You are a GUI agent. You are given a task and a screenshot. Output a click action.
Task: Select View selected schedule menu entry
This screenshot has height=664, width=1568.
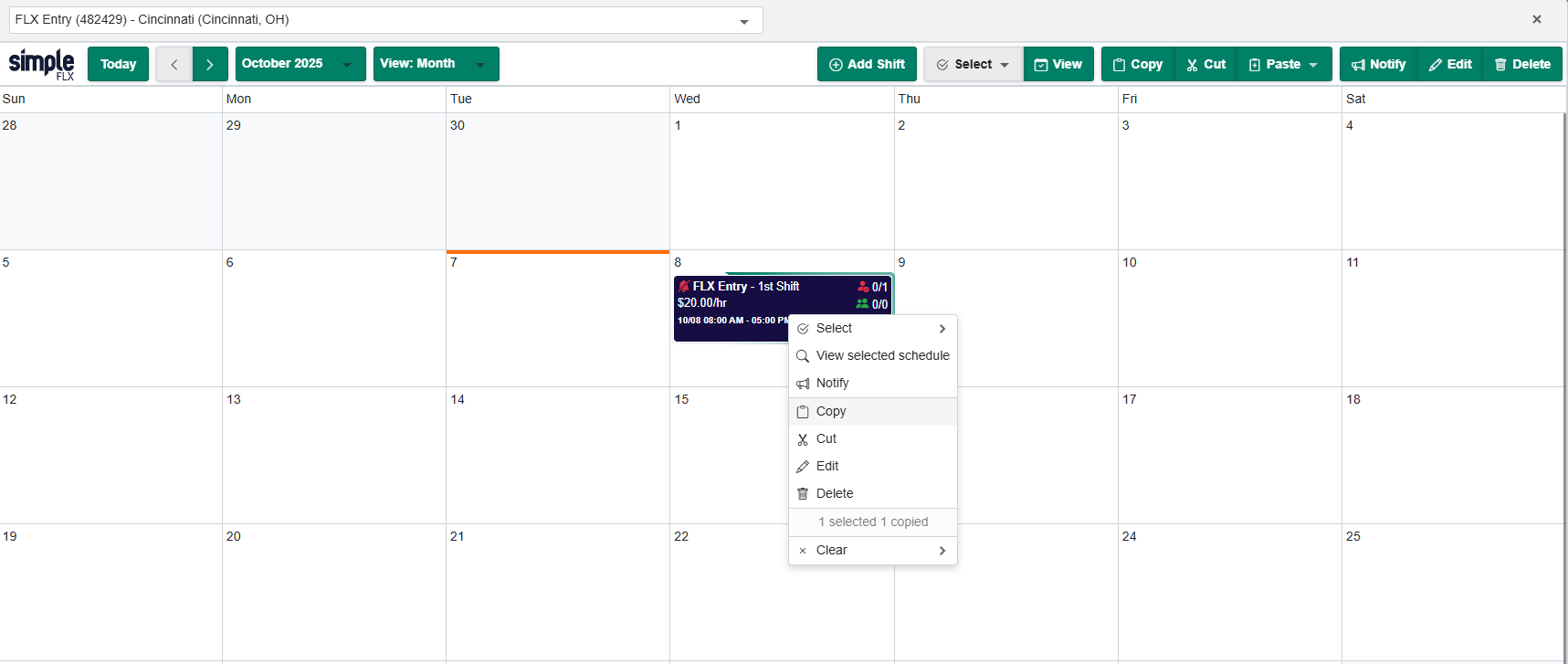882,355
